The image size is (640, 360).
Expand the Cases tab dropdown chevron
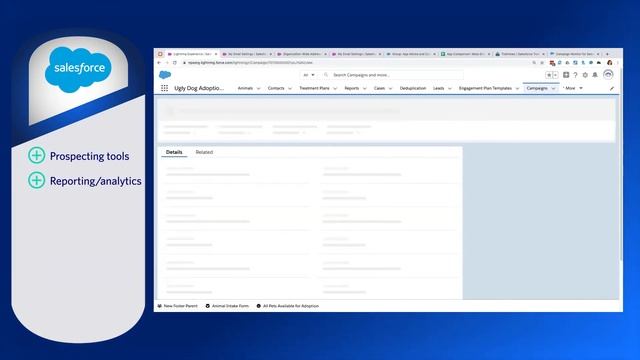390,88
